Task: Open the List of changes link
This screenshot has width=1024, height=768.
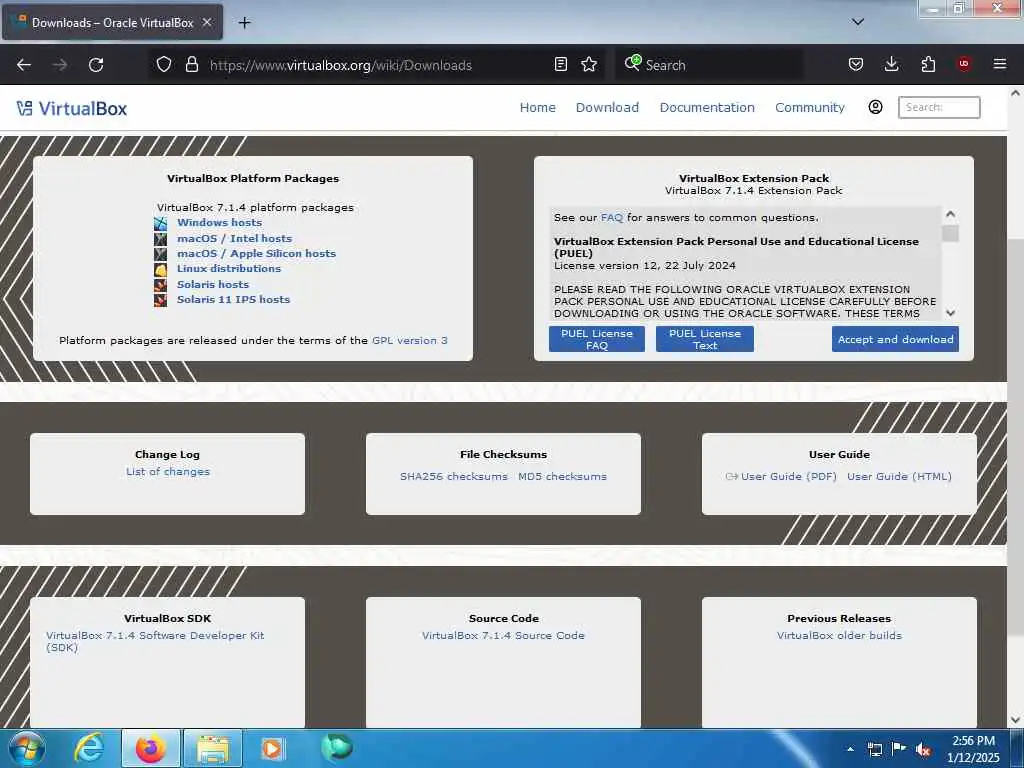Action: [x=168, y=472]
